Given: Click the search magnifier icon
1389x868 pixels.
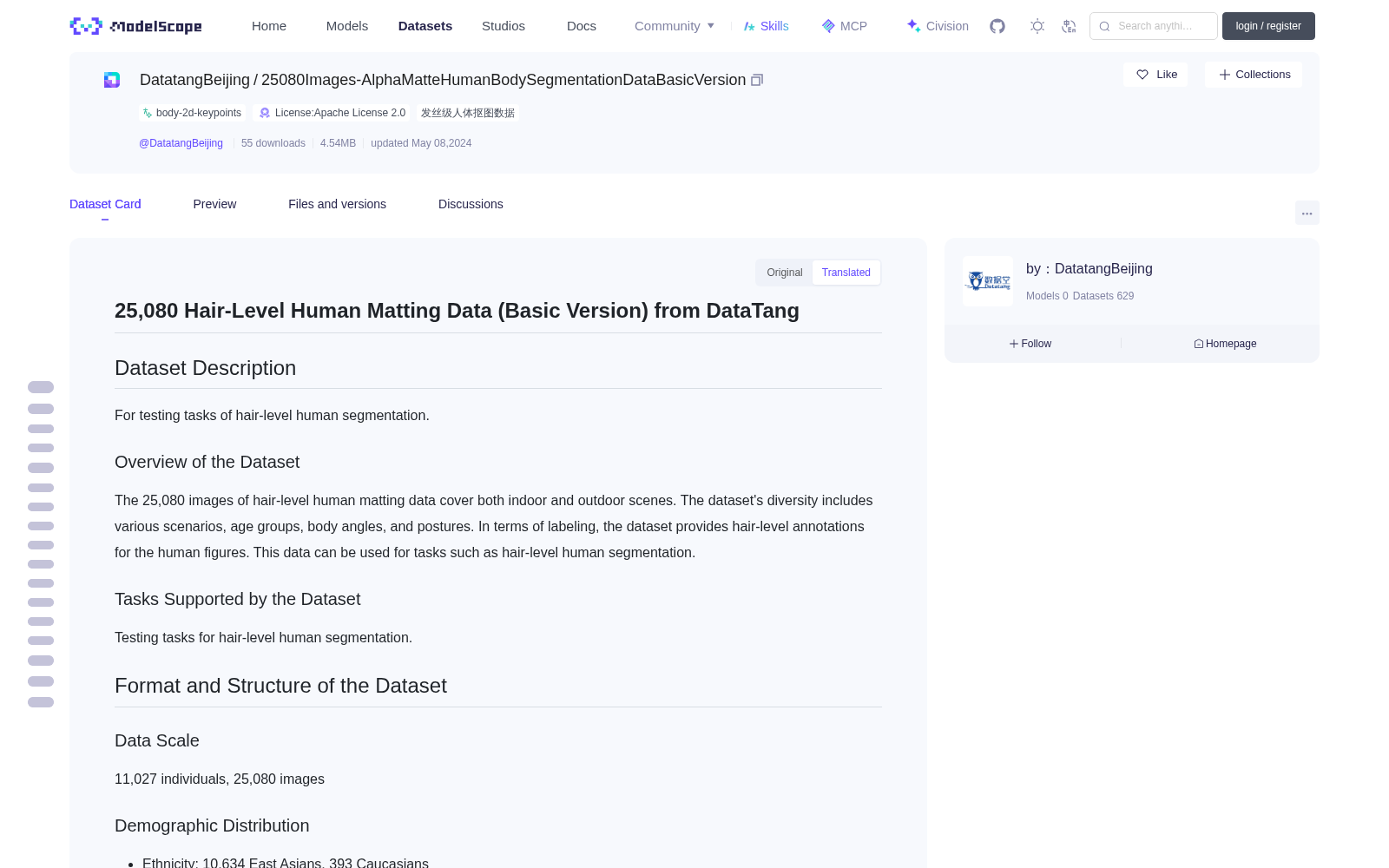Looking at the screenshot, I should point(1104,26).
